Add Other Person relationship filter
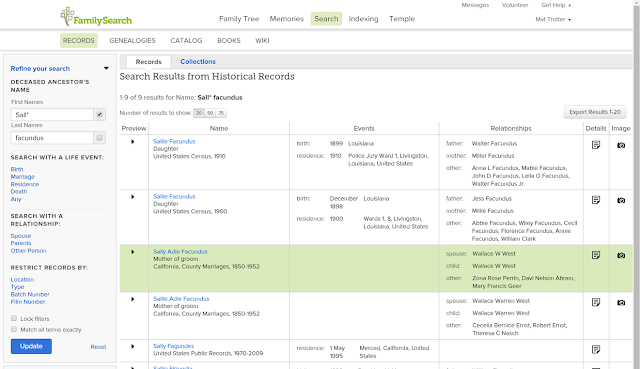The image size is (640, 369). (28, 251)
